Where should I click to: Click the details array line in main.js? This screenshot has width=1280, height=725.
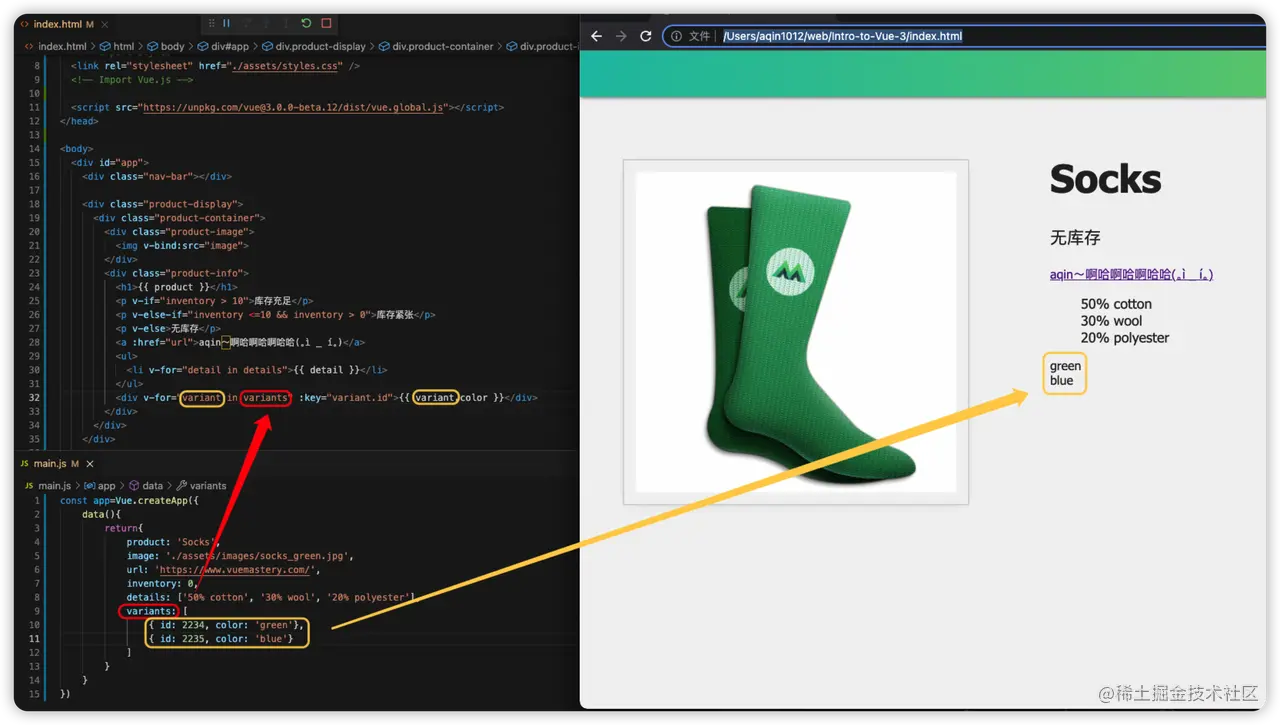click(x=270, y=597)
